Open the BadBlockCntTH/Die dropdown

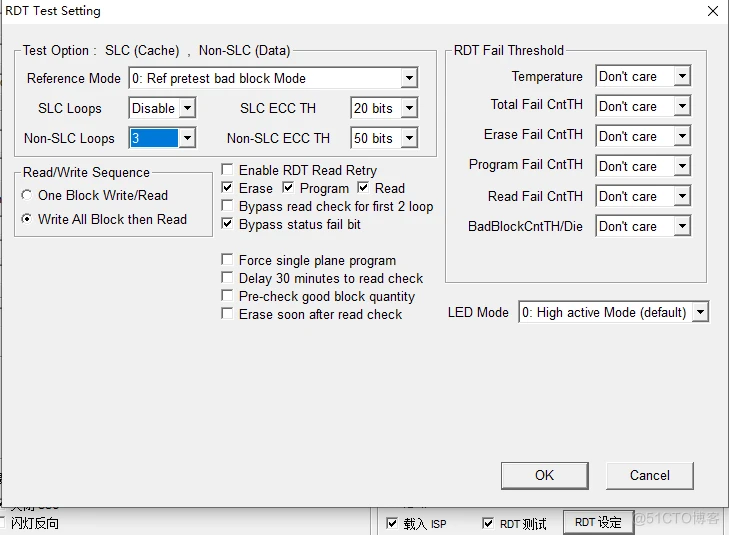(x=643, y=226)
